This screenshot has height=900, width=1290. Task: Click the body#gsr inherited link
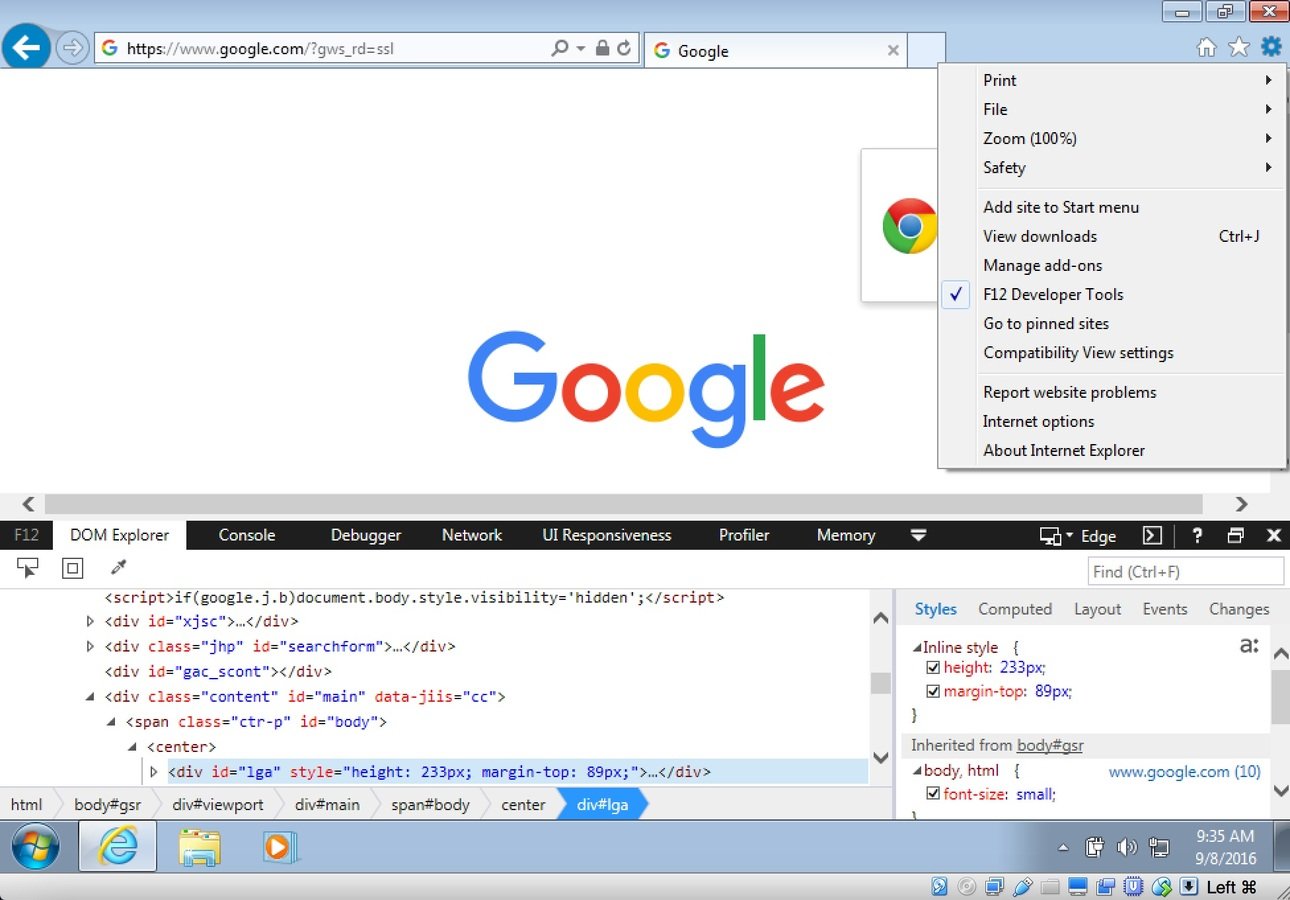pos(1050,745)
